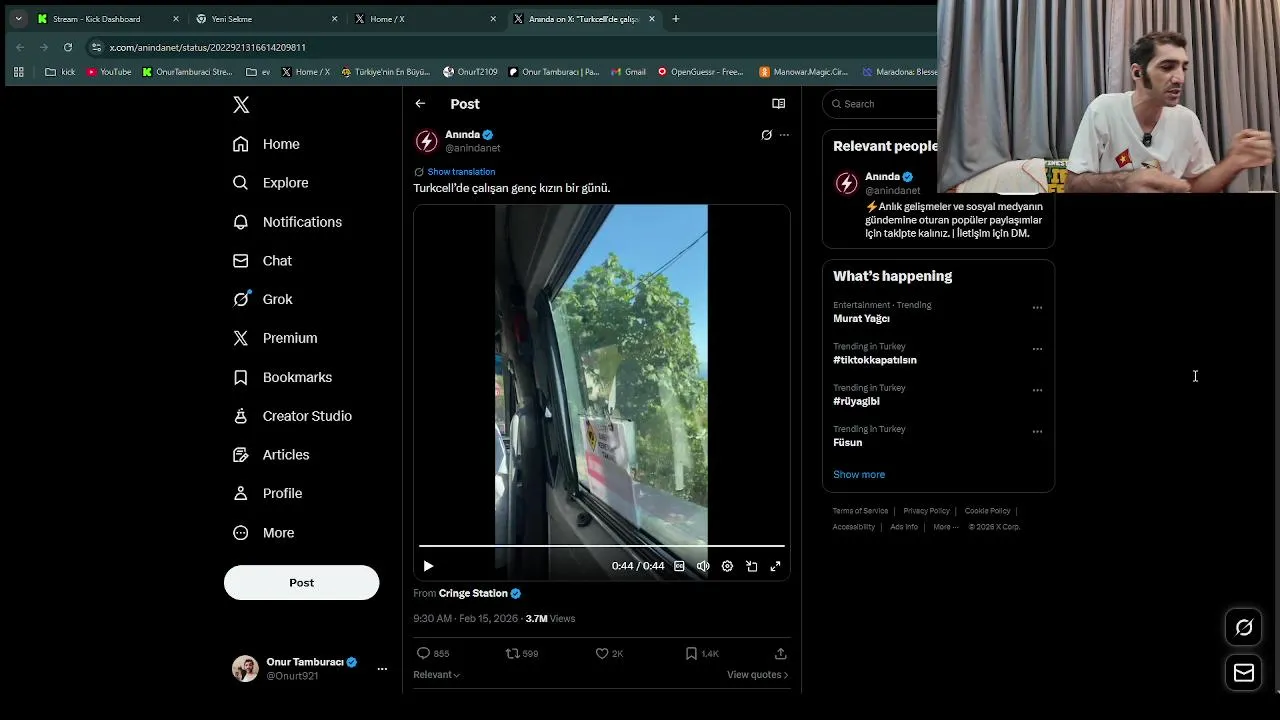Image resolution: width=1280 pixels, height=720 pixels.
Task: Open the floating Grok button
Action: click(1244, 628)
